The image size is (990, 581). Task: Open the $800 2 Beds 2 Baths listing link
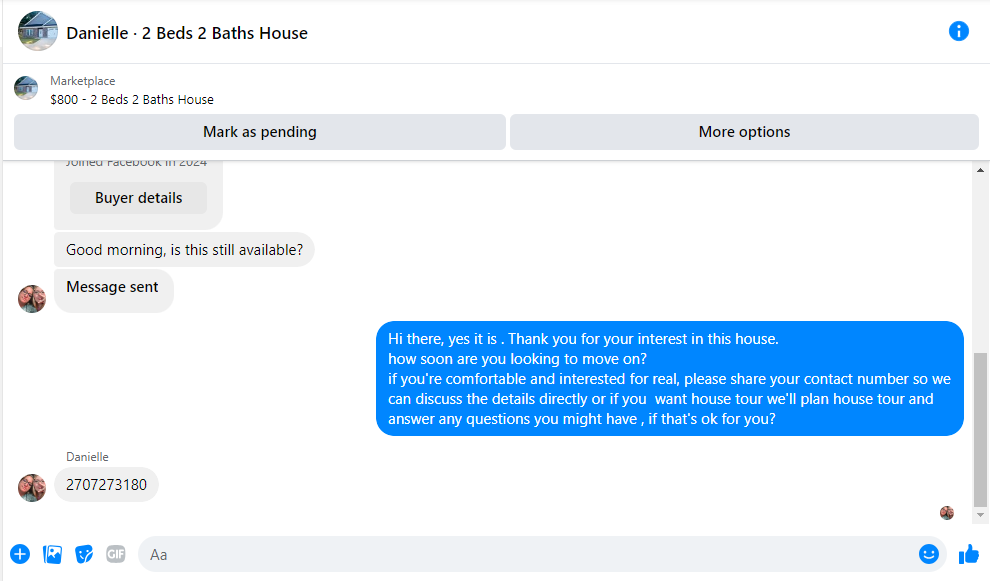(132, 99)
